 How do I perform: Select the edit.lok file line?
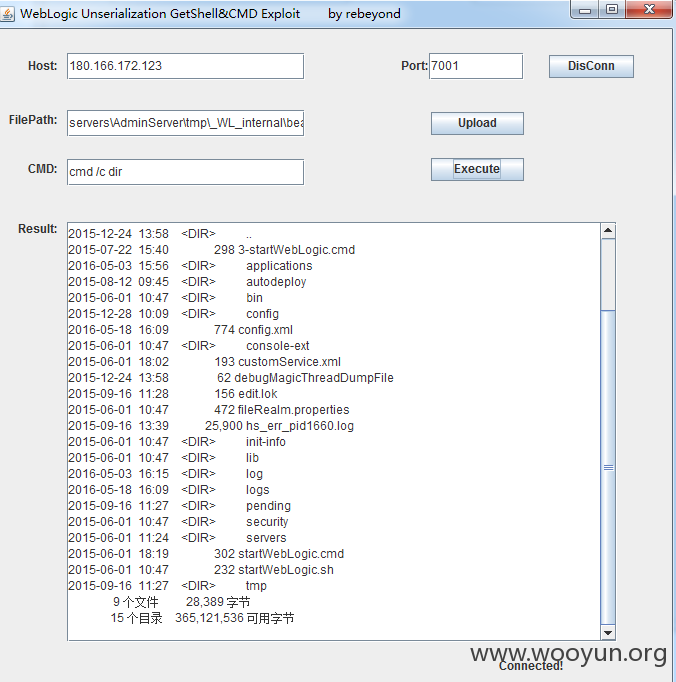point(173,394)
